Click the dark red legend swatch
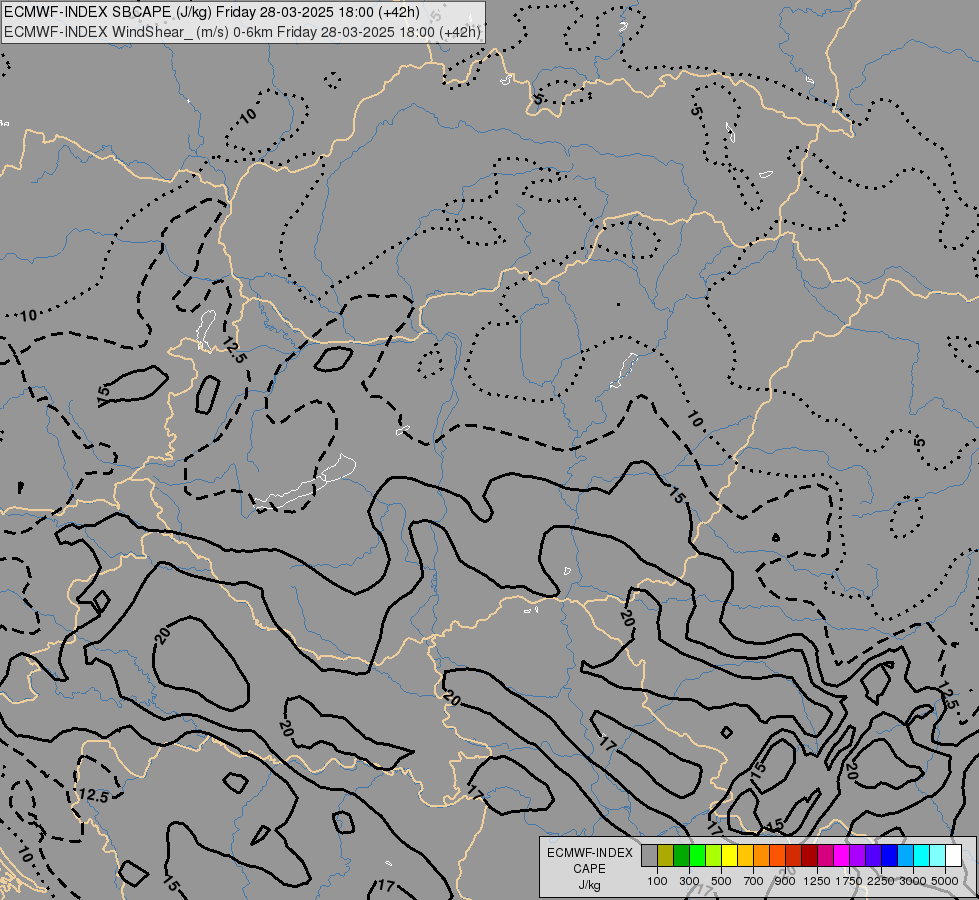Image resolution: width=979 pixels, height=900 pixels. 810,856
